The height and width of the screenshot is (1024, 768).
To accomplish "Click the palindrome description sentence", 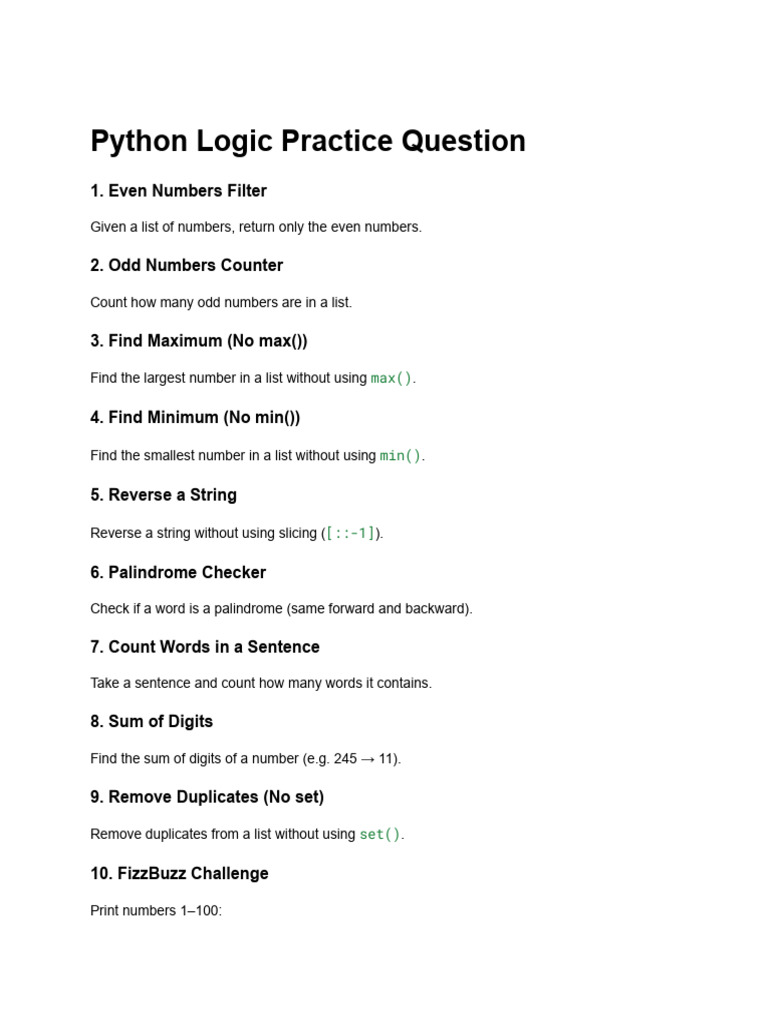I will pos(281,609).
